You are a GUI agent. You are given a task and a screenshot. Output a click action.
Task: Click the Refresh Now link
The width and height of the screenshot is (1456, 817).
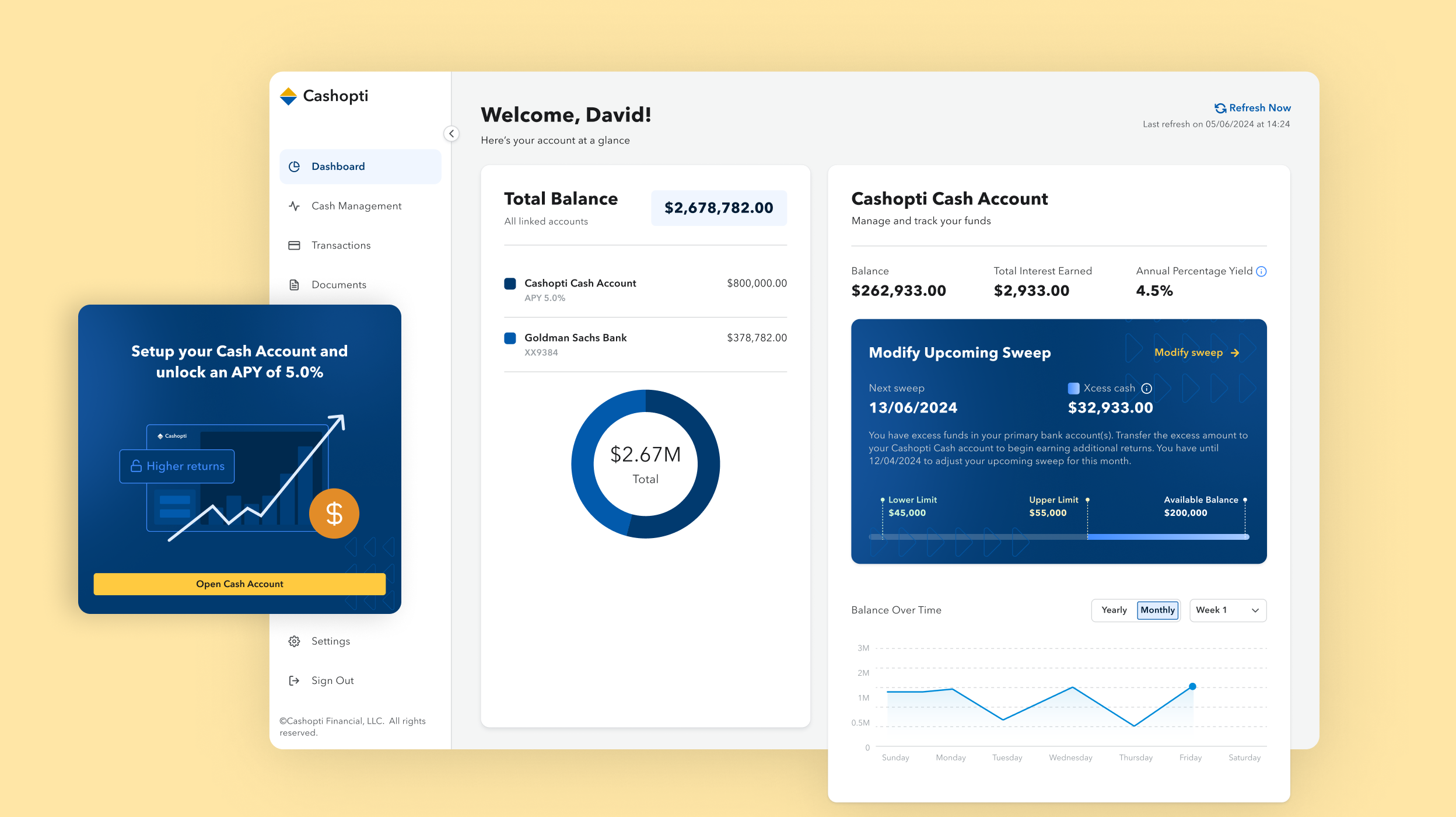click(x=1252, y=108)
